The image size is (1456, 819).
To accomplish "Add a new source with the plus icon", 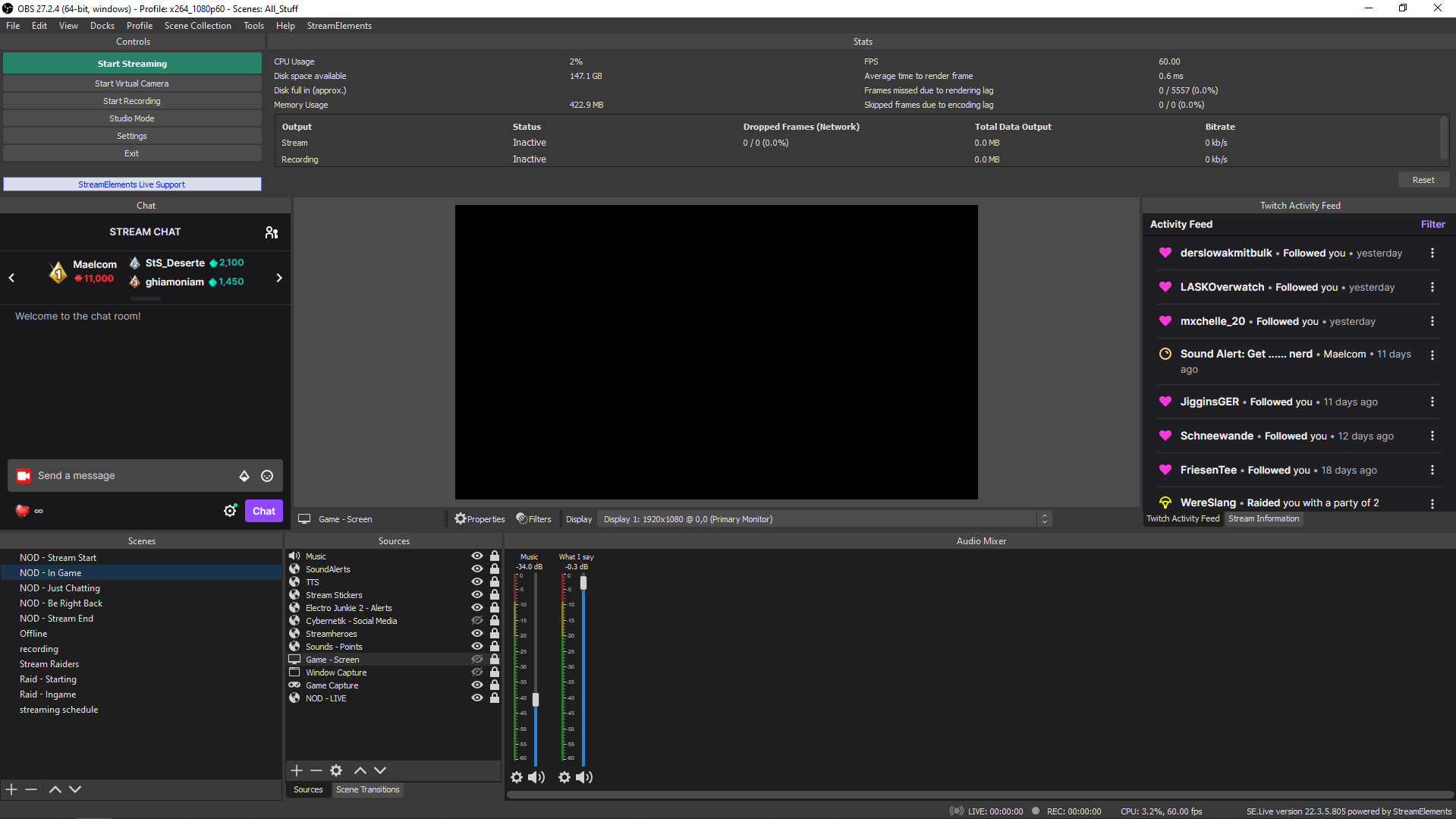I will 297,770.
